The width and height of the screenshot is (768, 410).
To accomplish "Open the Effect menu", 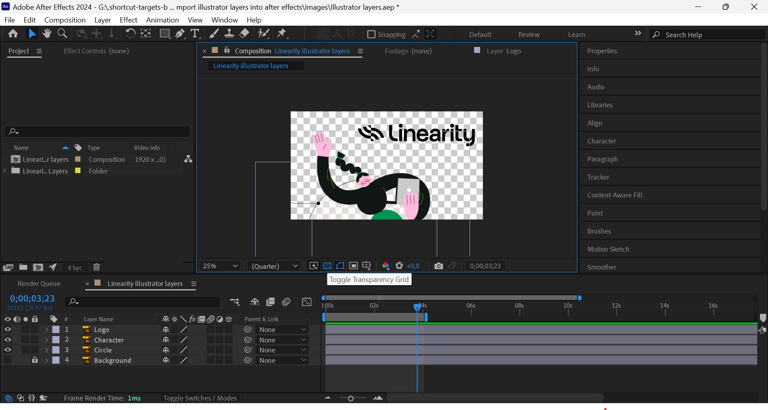I will 128,20.
